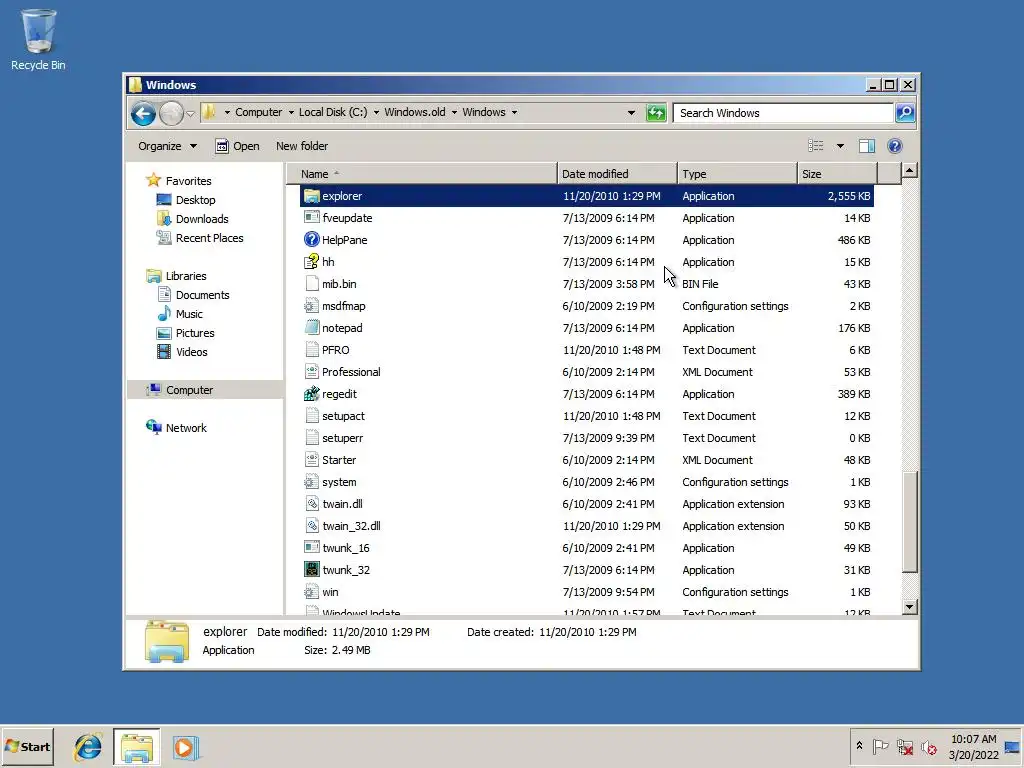This screenshot has width=1024, height=768.
Task: Sort by Date modified column header
Action: point(617,174)
